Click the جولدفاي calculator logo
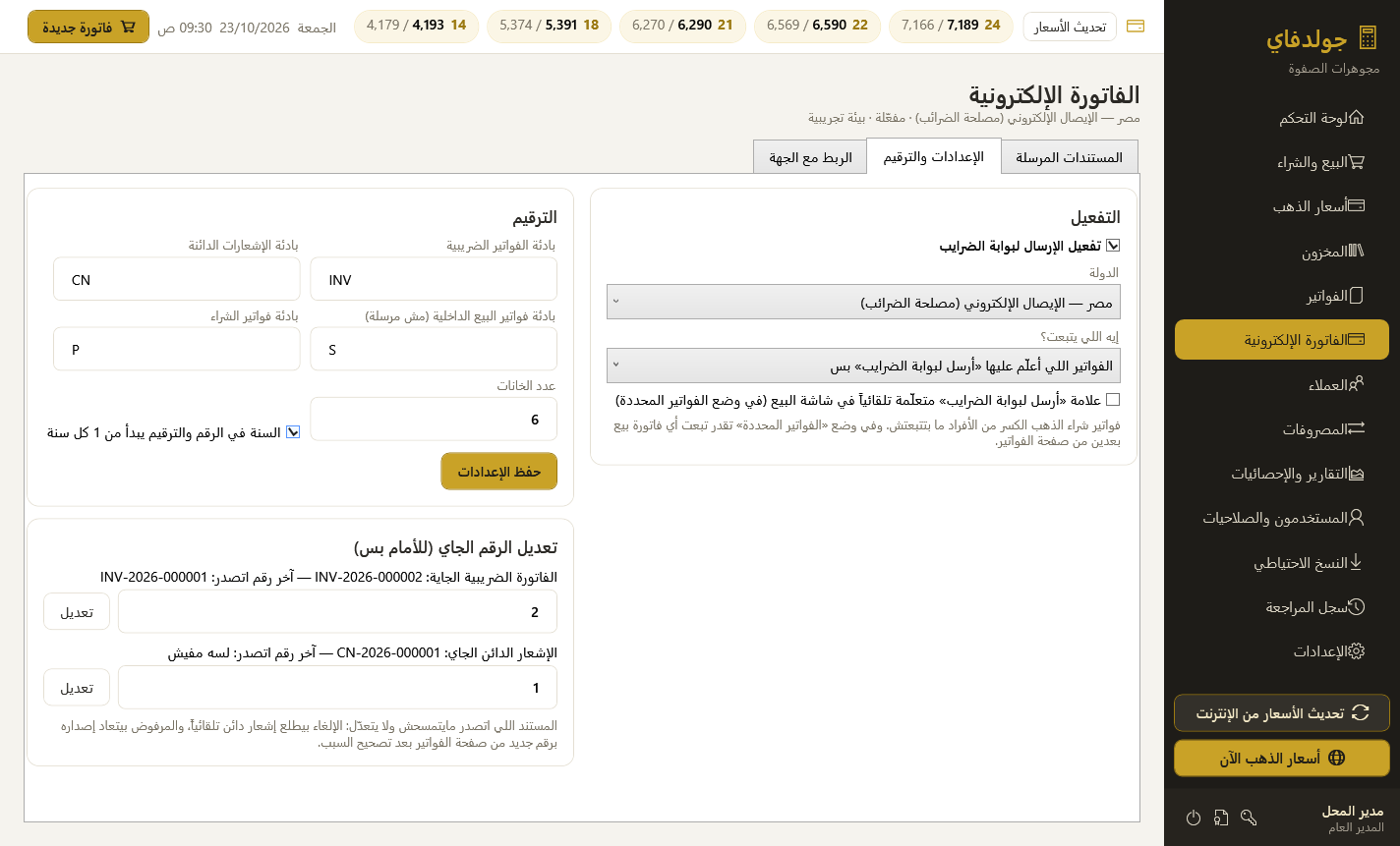The height and width of the screenshot is (846, 1400). (1367, 38)
